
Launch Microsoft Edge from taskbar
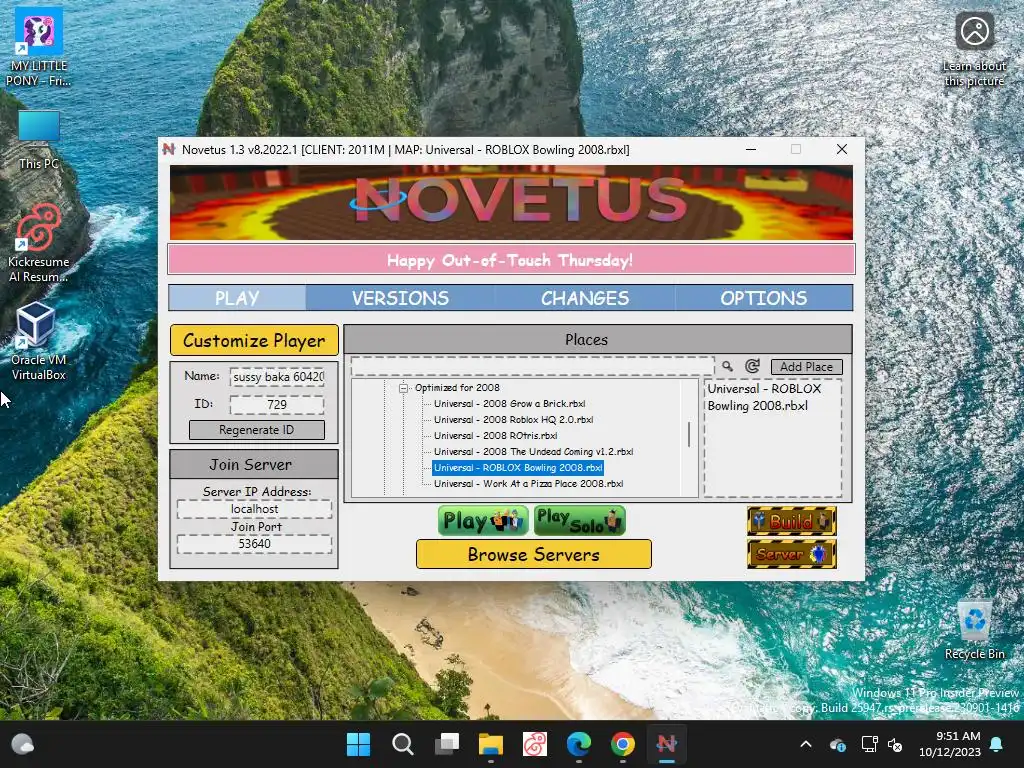pyautogui.click(x=579, y=744)
